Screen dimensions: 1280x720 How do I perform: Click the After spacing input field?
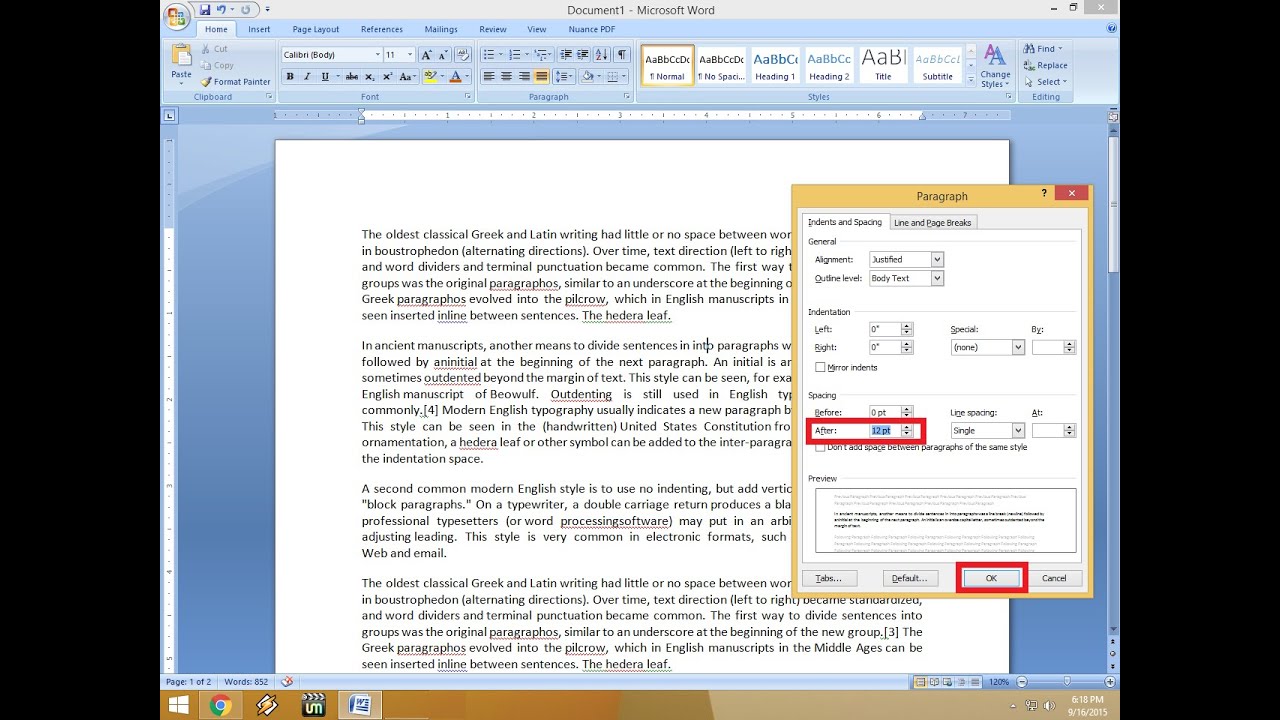pyautogui.click(x=884, y=430)
